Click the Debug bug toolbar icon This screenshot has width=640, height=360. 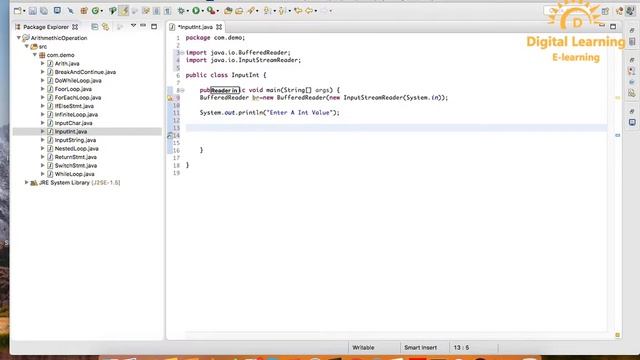click(x=181, y=11)
